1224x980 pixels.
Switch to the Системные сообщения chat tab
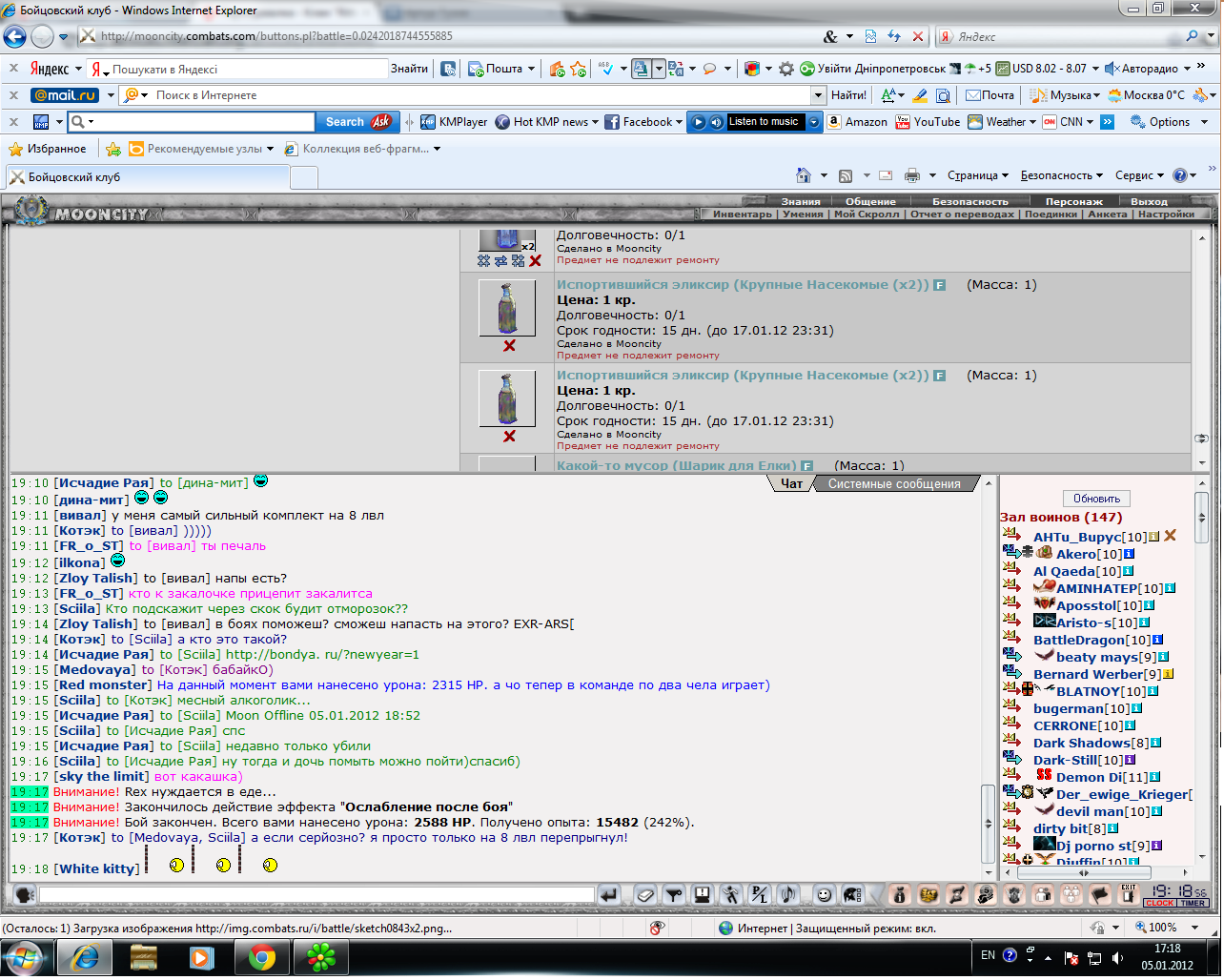[x=894, y=483]
